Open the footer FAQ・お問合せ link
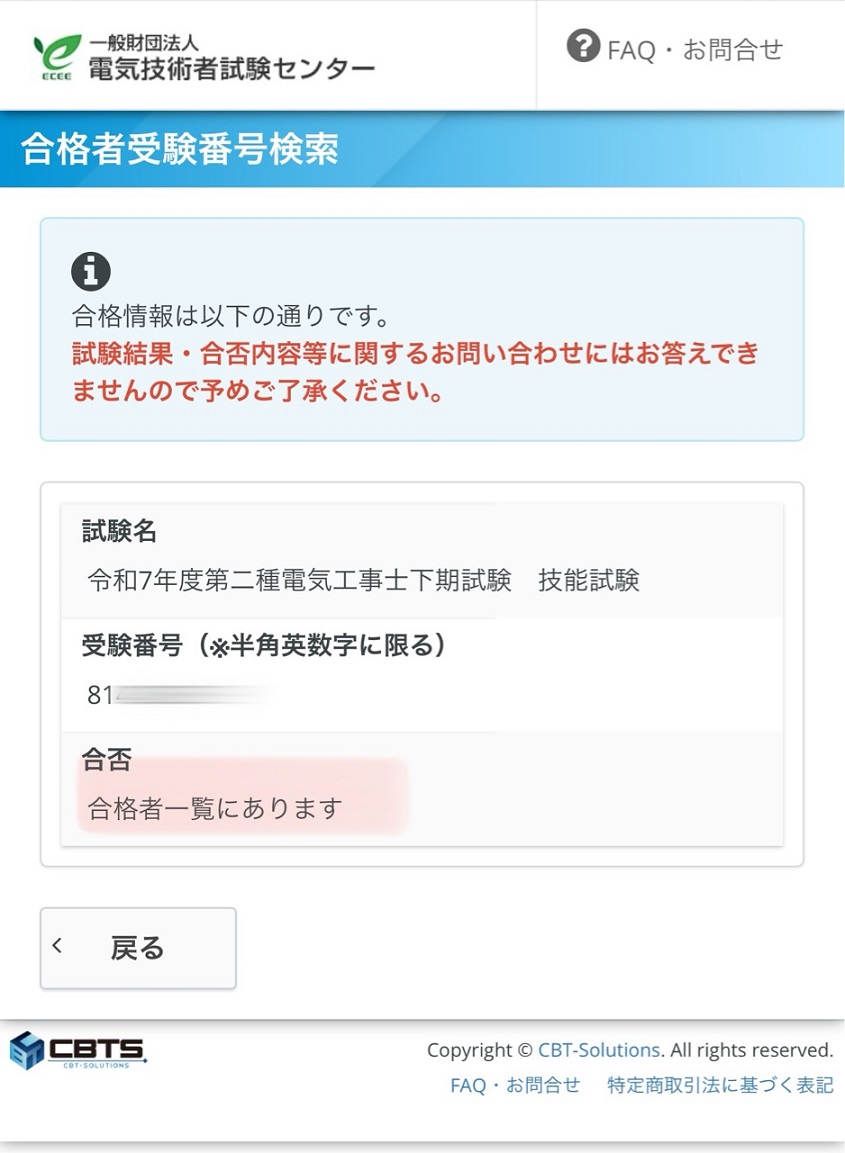This screenshot has height=1153, width=845. pos(515,1085)
